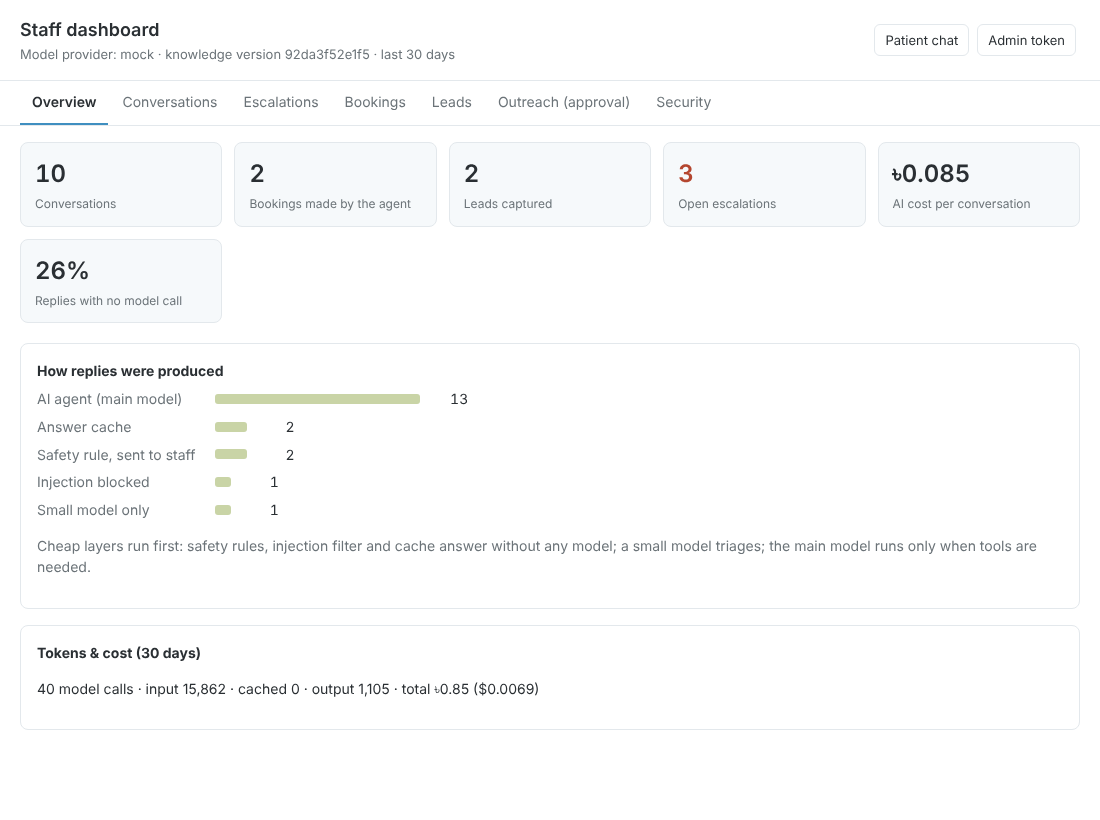Click the value 1 beside Injection blocked
This screenshot has height=820, width=1100.
click(274, 483)
